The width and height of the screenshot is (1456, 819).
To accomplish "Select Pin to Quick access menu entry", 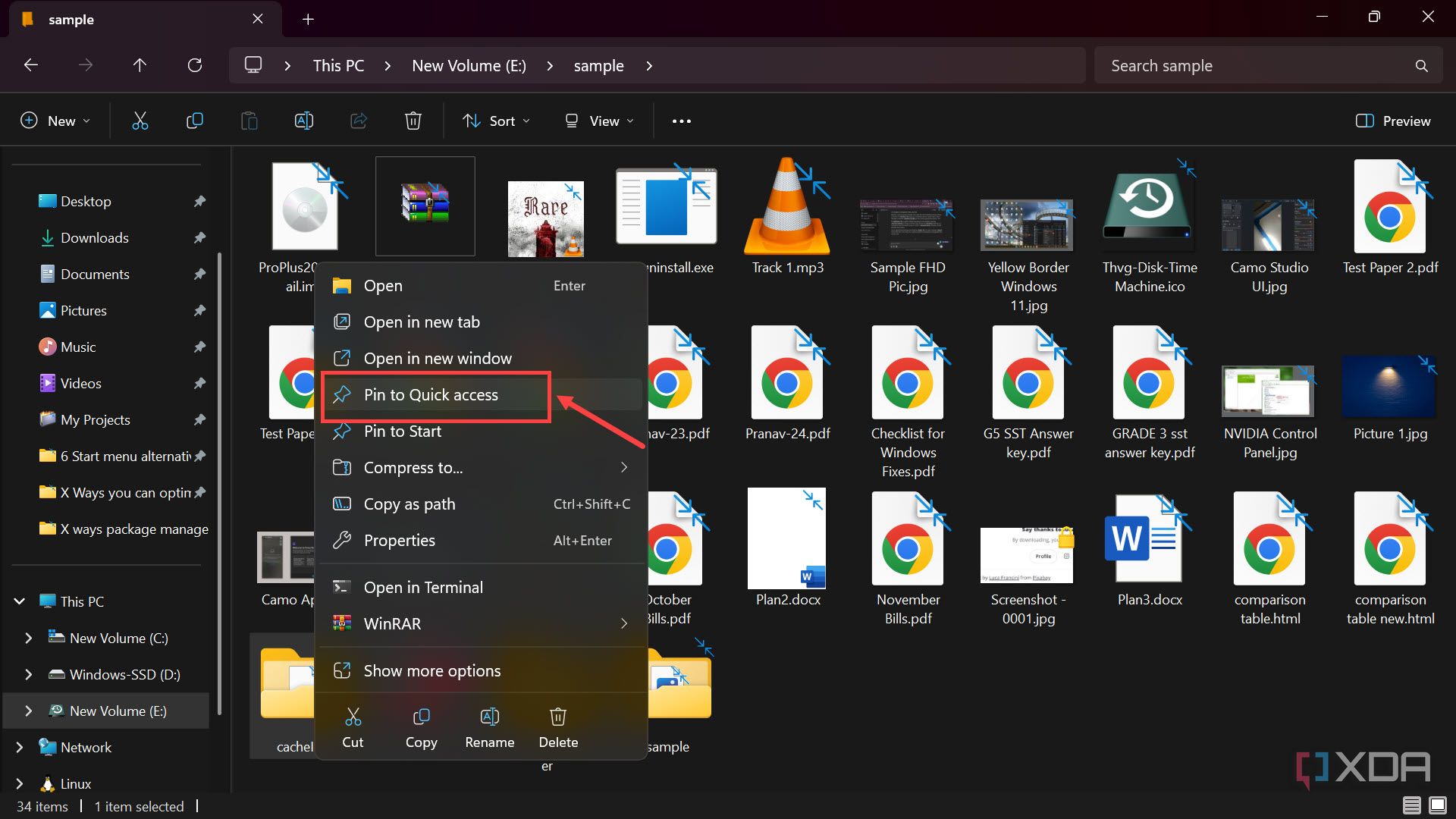I will [x=431, y=395].
